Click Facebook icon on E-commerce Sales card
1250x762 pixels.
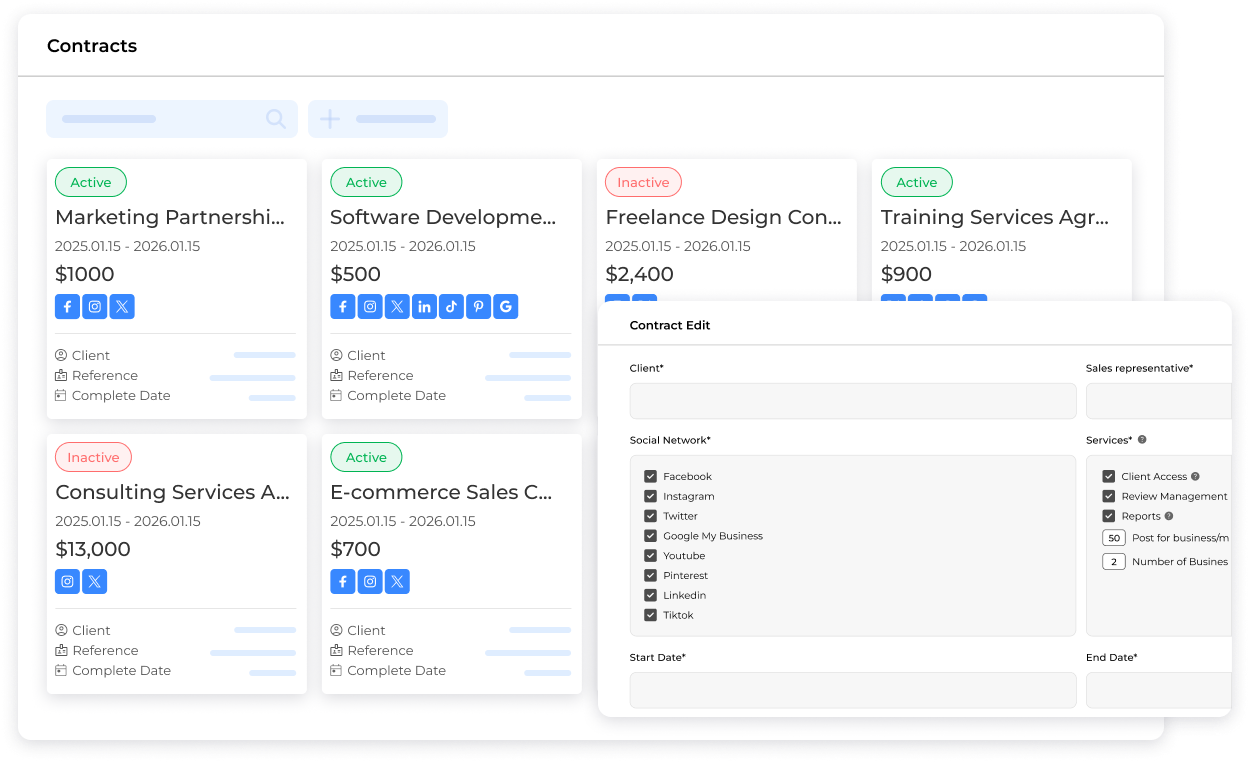click(x=343, y=582)
